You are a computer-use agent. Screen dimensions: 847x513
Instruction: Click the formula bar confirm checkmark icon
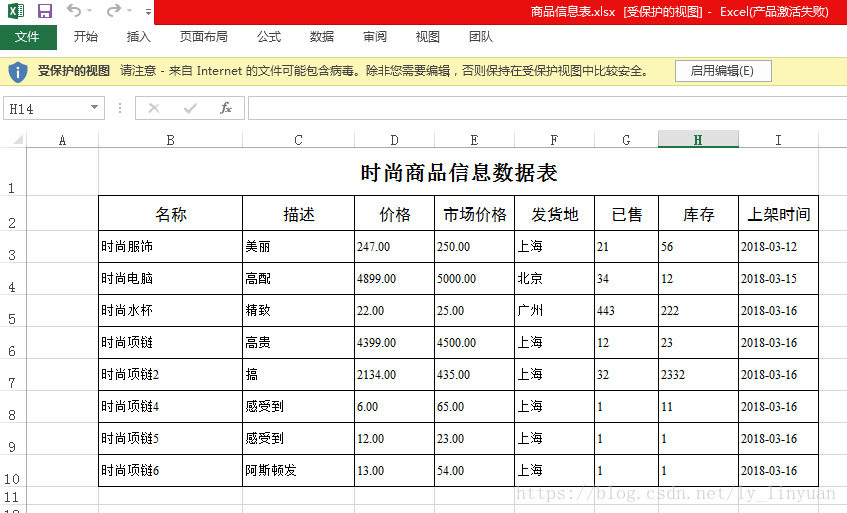[190, 108]
